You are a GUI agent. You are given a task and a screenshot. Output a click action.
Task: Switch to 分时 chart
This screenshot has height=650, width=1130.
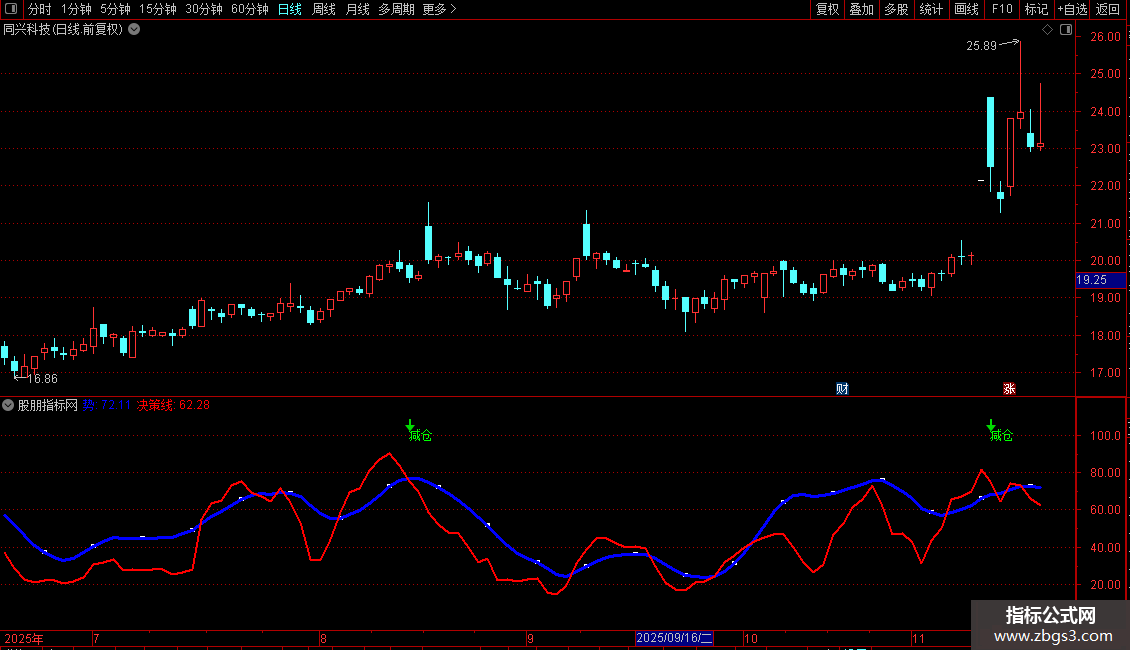[x=40, y=9]
